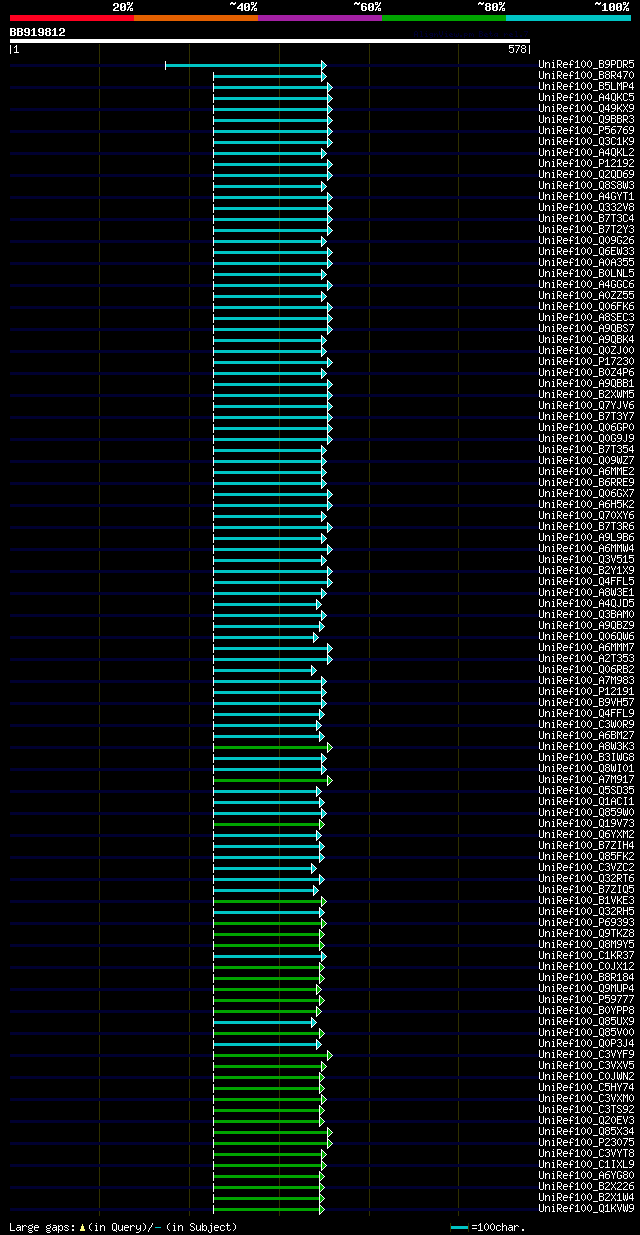This screenshot has width=640, height=1235.
Task: Click the arrowhead ending the UniRef100_Q06RB2 bar
Action: click(x=313, y=670)
